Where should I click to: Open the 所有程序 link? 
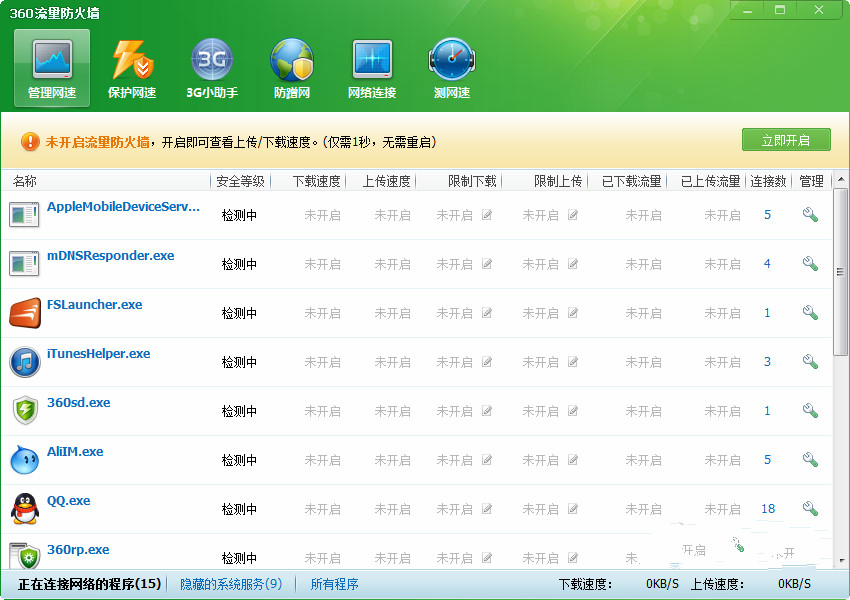(x=334, y=584)
